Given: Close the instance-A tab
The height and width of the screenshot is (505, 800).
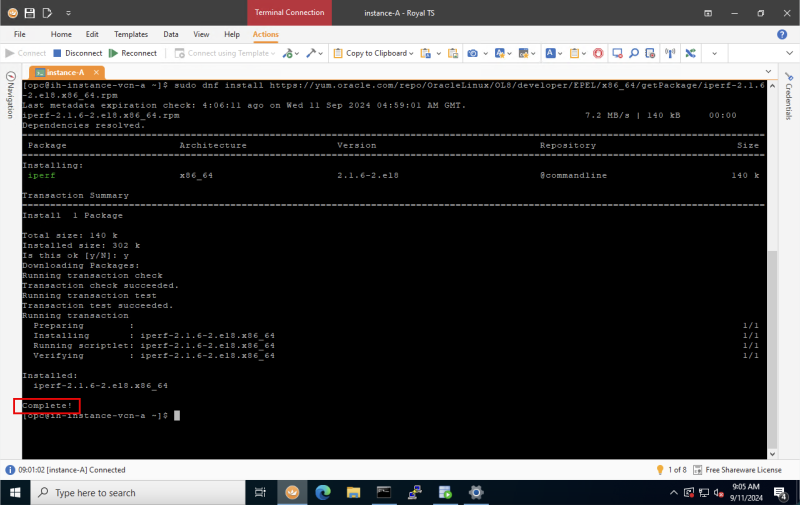Looking at the screenshot, I should (x=94, y=72).
